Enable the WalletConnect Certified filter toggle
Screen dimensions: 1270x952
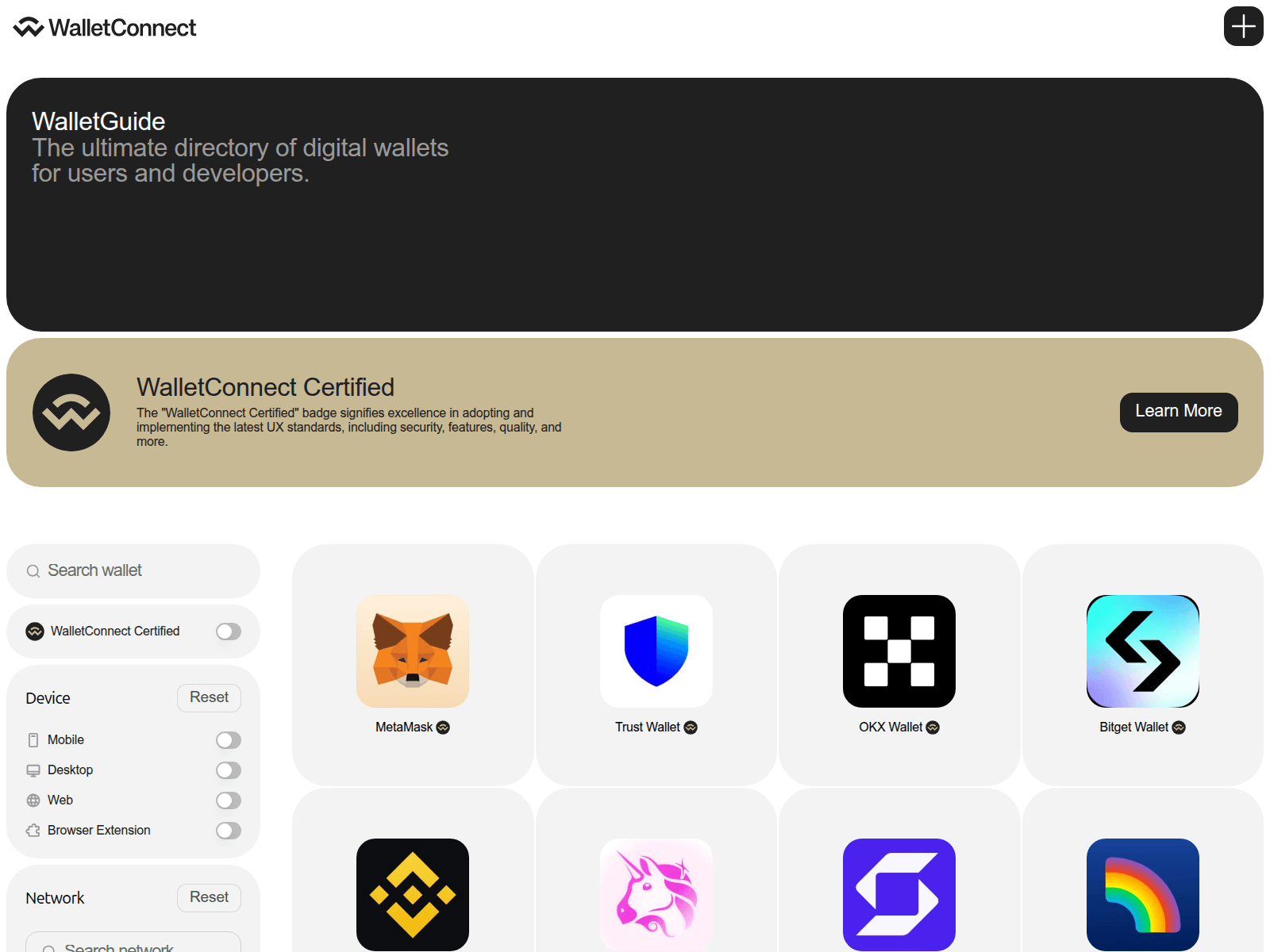coord(229,631)
